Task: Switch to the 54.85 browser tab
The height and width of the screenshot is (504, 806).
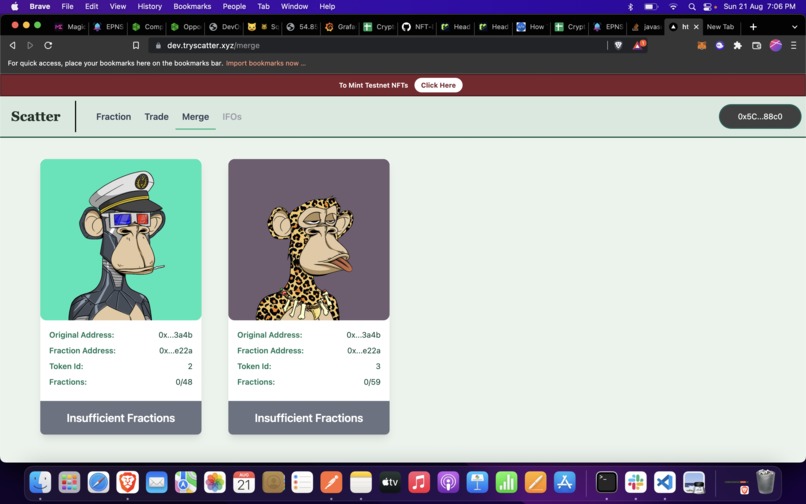Action: pos(302,27)
